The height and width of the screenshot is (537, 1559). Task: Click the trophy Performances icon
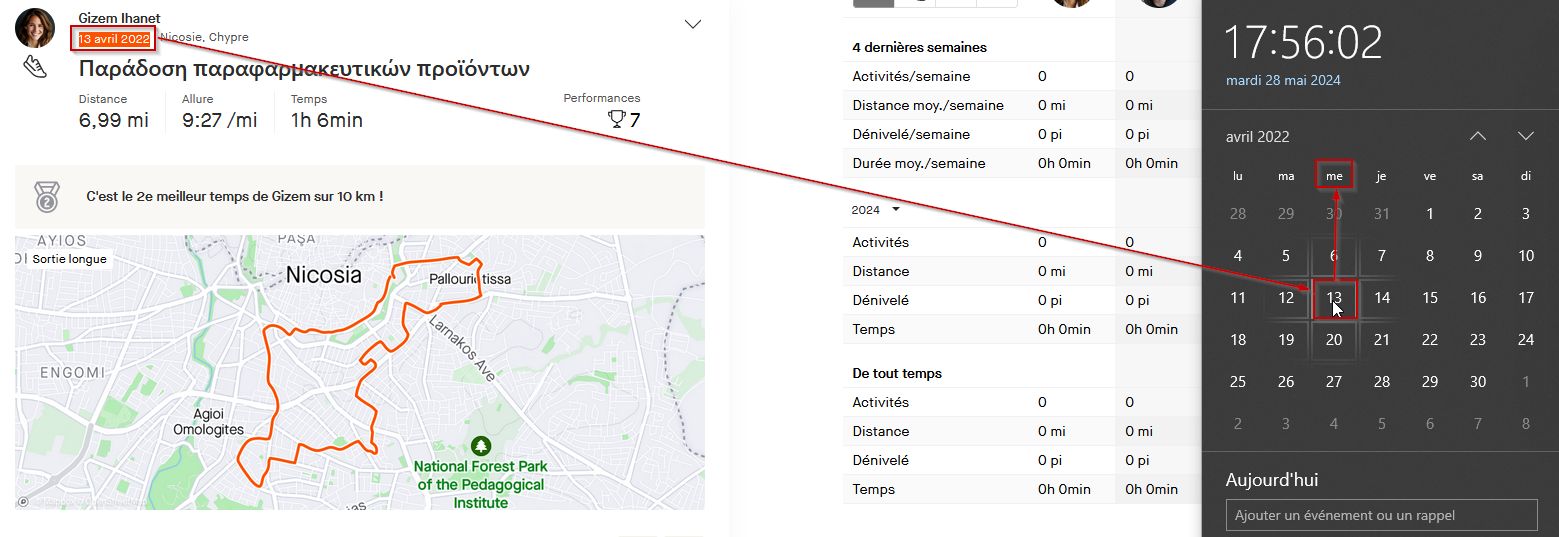[x=616, y=120]
